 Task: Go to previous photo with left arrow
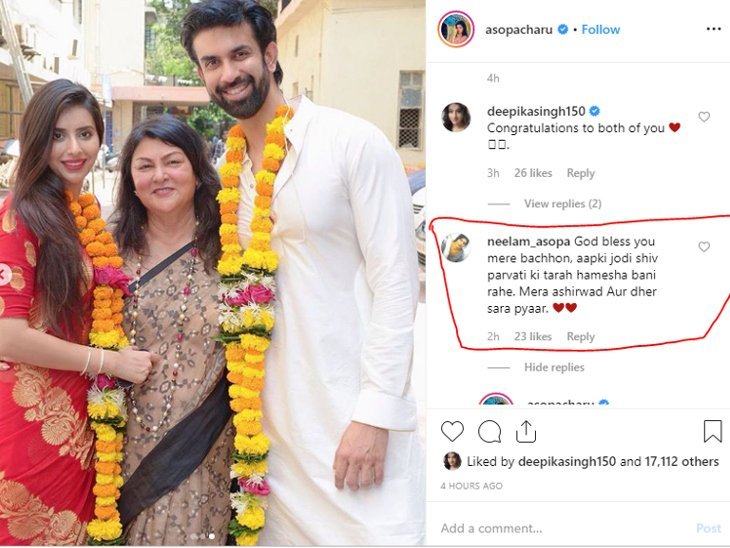tap(5, 274)
